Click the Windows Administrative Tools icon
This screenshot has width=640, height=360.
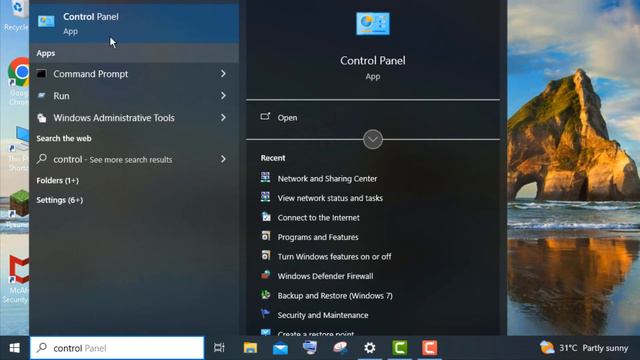click(42, 118)
